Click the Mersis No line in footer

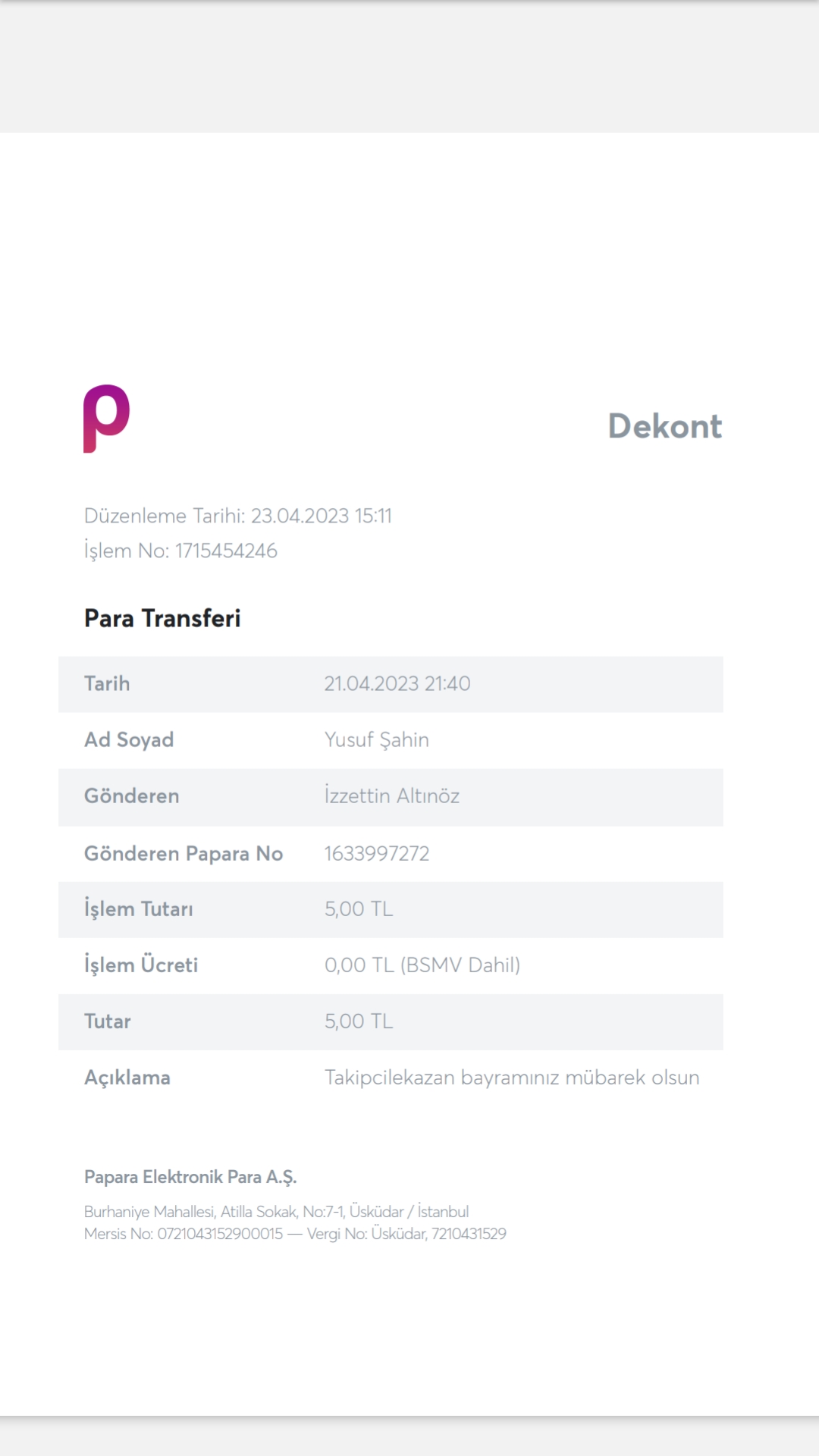[x=295, y=1234]
